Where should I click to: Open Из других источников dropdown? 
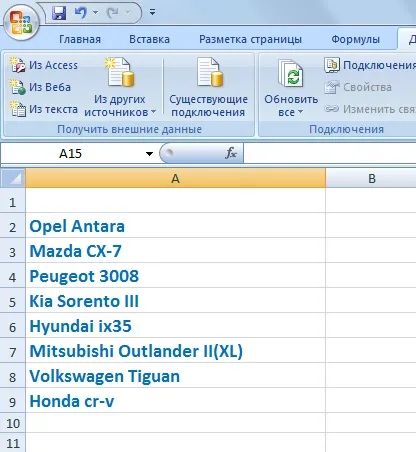tap(120, 87)
